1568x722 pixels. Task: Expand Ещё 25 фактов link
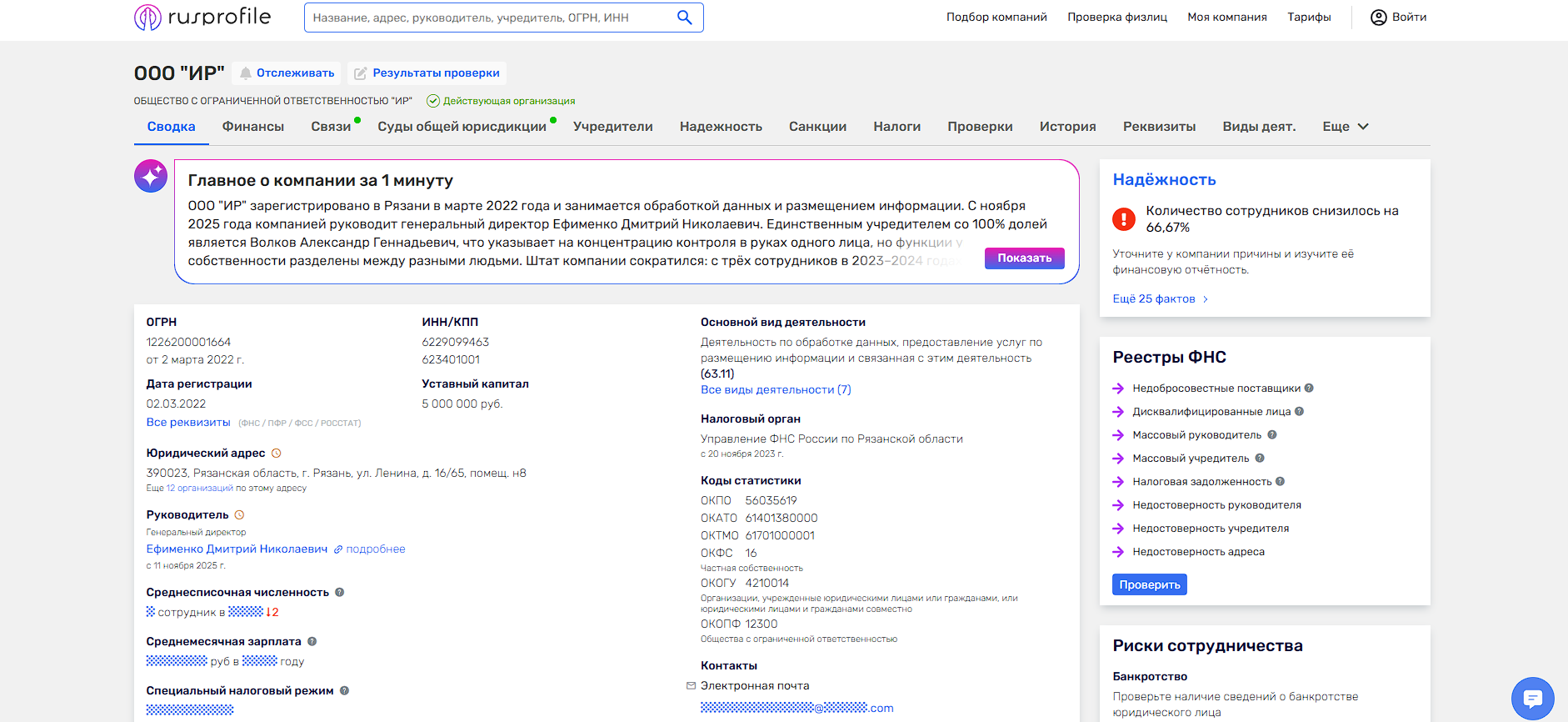tap(1160, 299)
